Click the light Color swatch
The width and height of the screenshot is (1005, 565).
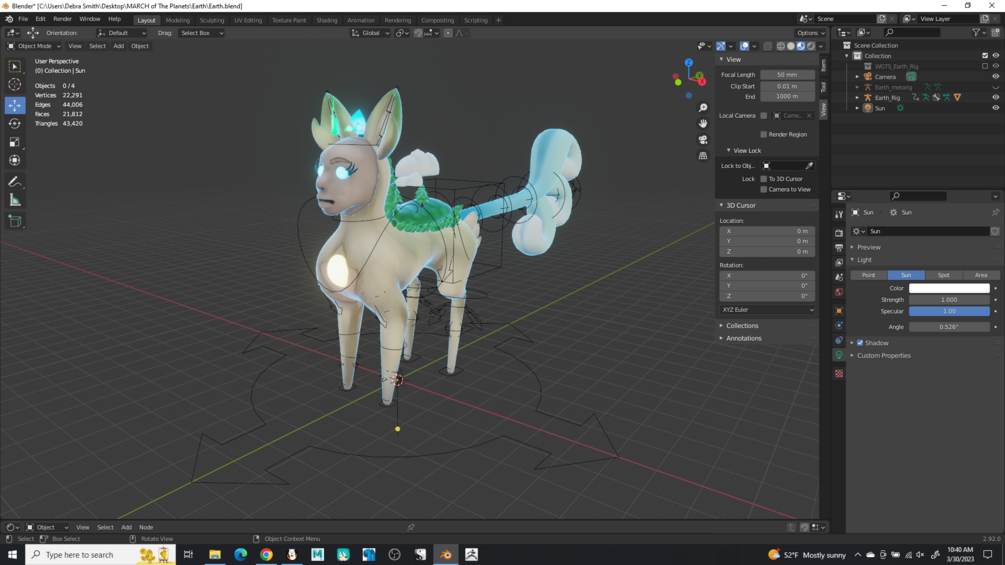click(949, 288)
